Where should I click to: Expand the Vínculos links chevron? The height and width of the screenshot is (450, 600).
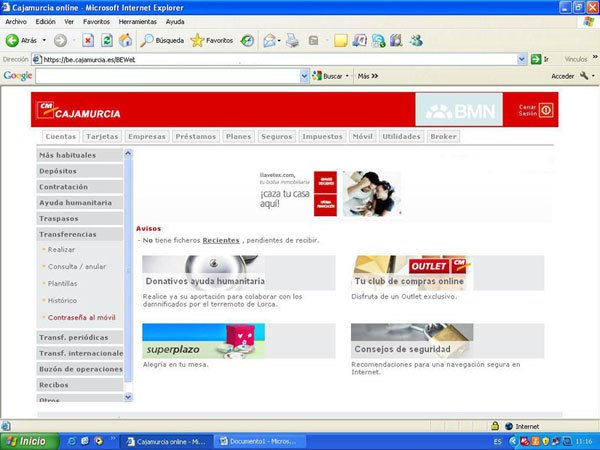click(595, 57)
